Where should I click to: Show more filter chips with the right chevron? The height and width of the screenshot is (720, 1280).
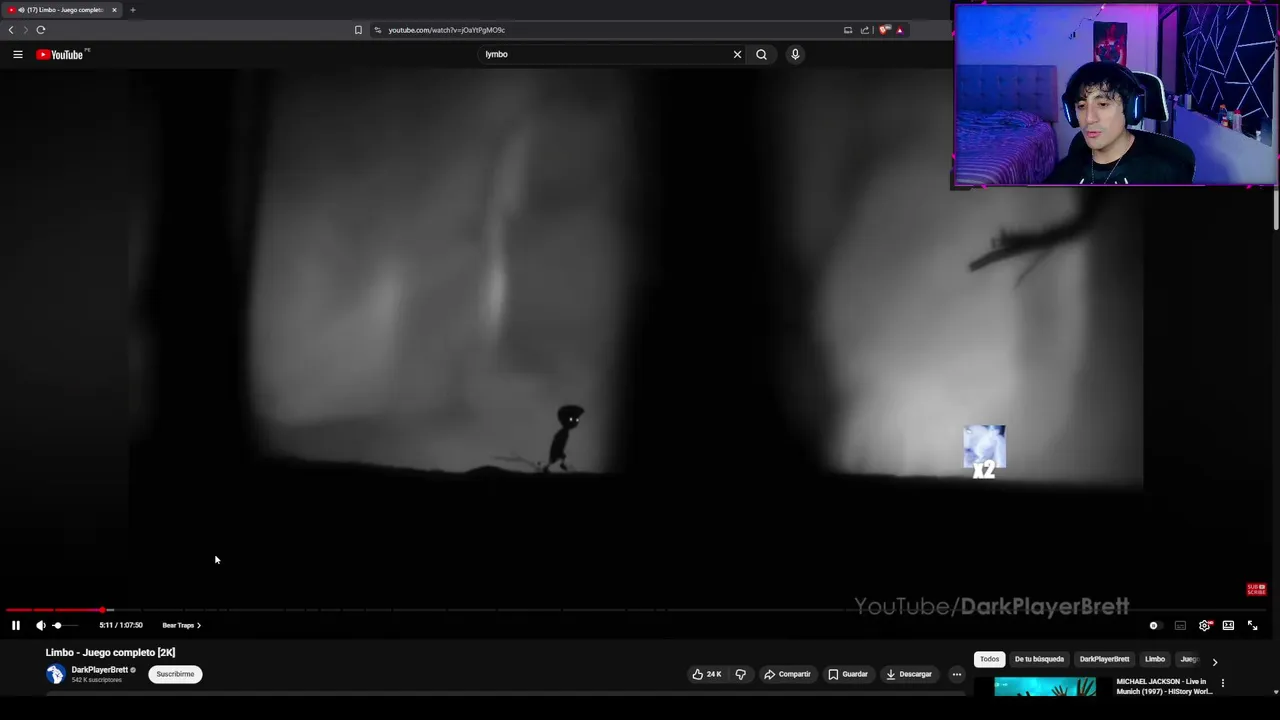tap(1215, 661)
